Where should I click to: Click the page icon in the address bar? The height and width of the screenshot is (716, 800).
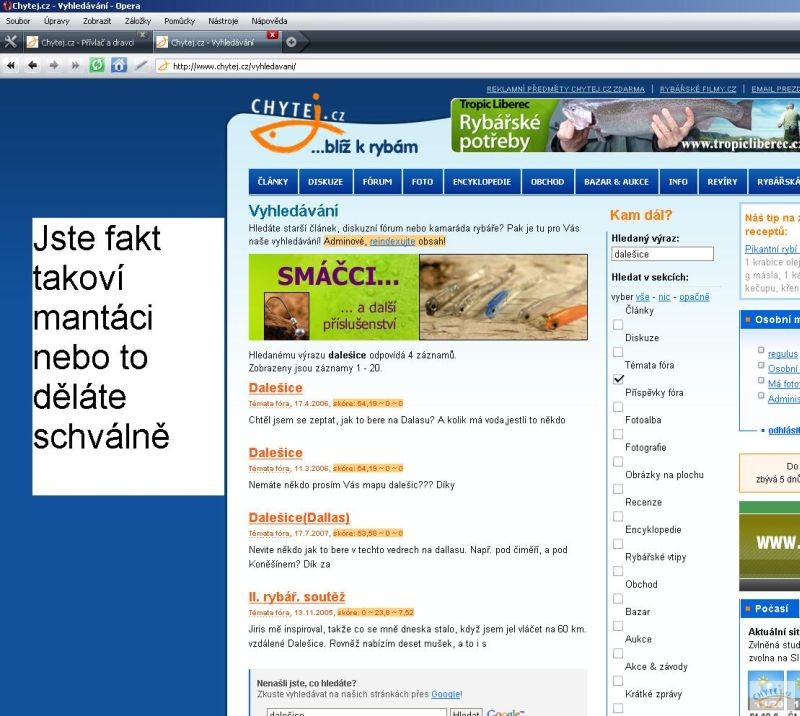click(163, 66)
